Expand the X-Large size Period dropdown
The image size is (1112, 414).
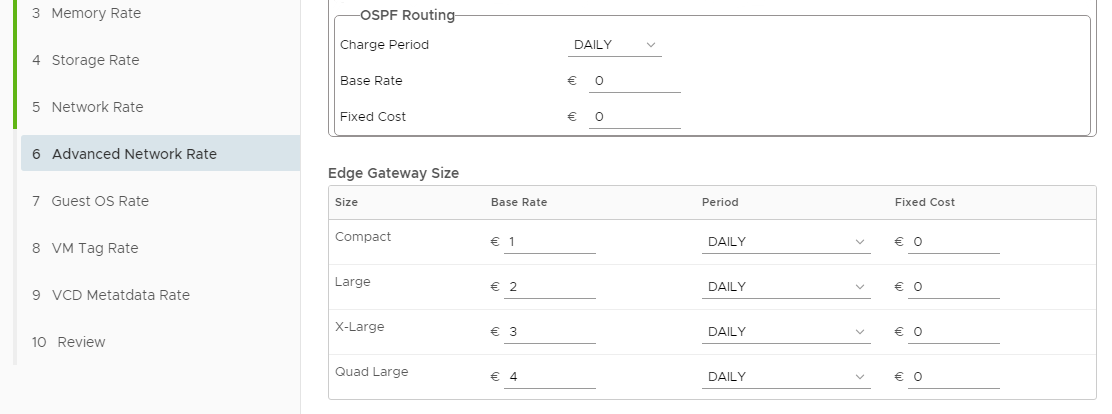coord(785,332)
